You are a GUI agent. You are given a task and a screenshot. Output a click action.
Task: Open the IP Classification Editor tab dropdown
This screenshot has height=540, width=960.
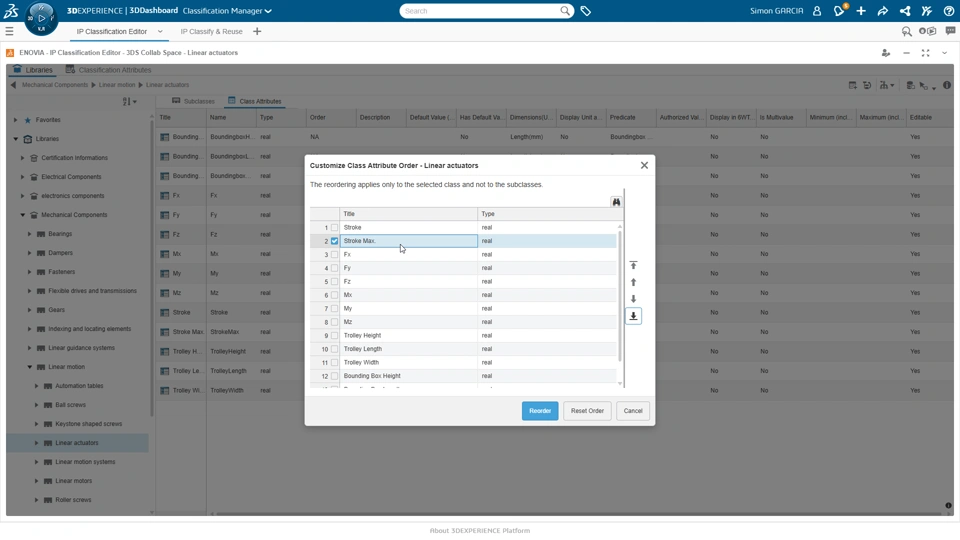click(160, 31)
